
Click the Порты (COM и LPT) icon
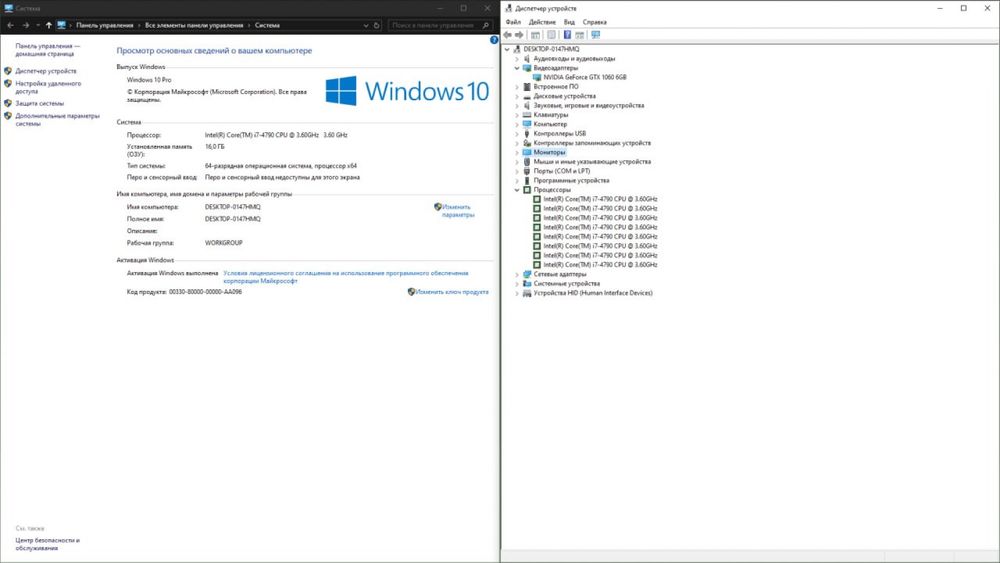pyautogui.click(x=527, y=172)
